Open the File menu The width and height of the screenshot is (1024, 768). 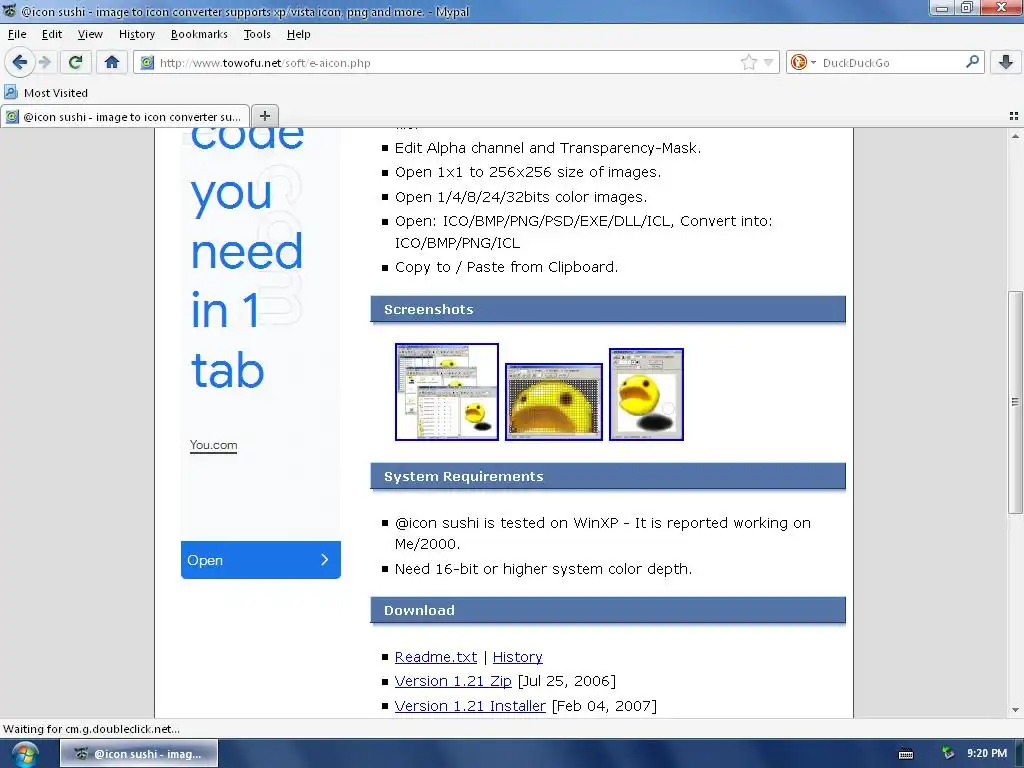coord(17,34)
